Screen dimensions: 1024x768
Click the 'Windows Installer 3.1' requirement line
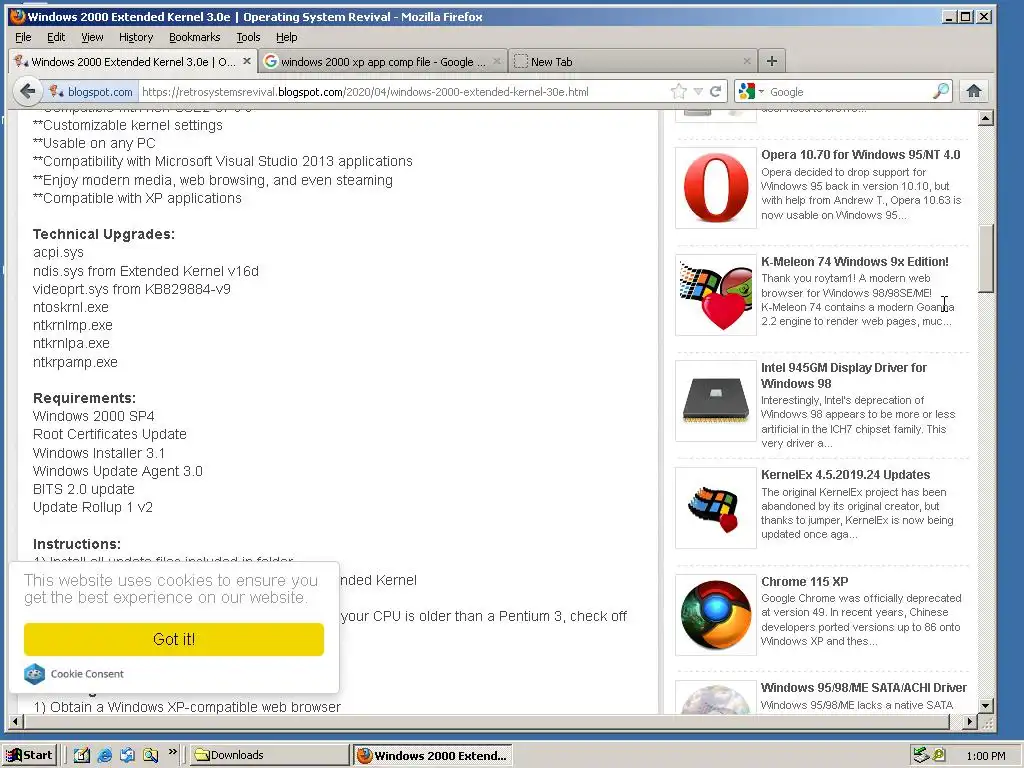[x=99, y=453]
